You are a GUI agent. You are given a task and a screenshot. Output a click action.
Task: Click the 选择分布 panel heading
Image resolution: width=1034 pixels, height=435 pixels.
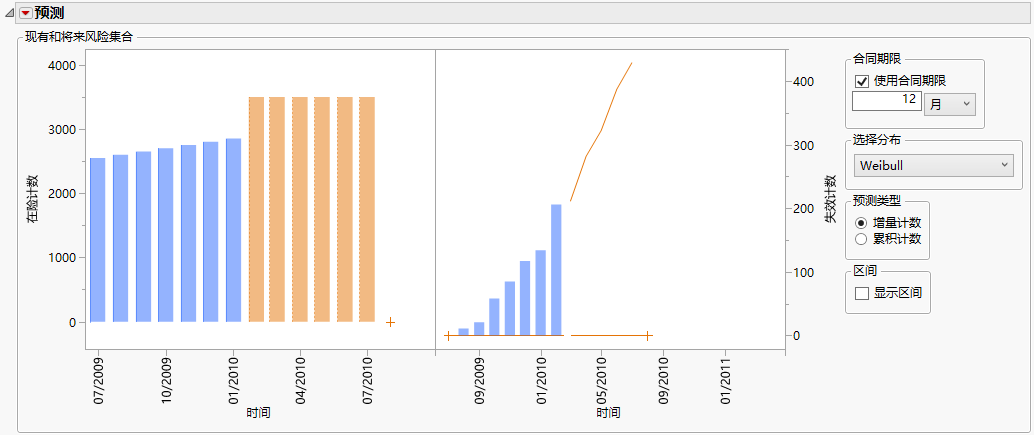(877, 139)
